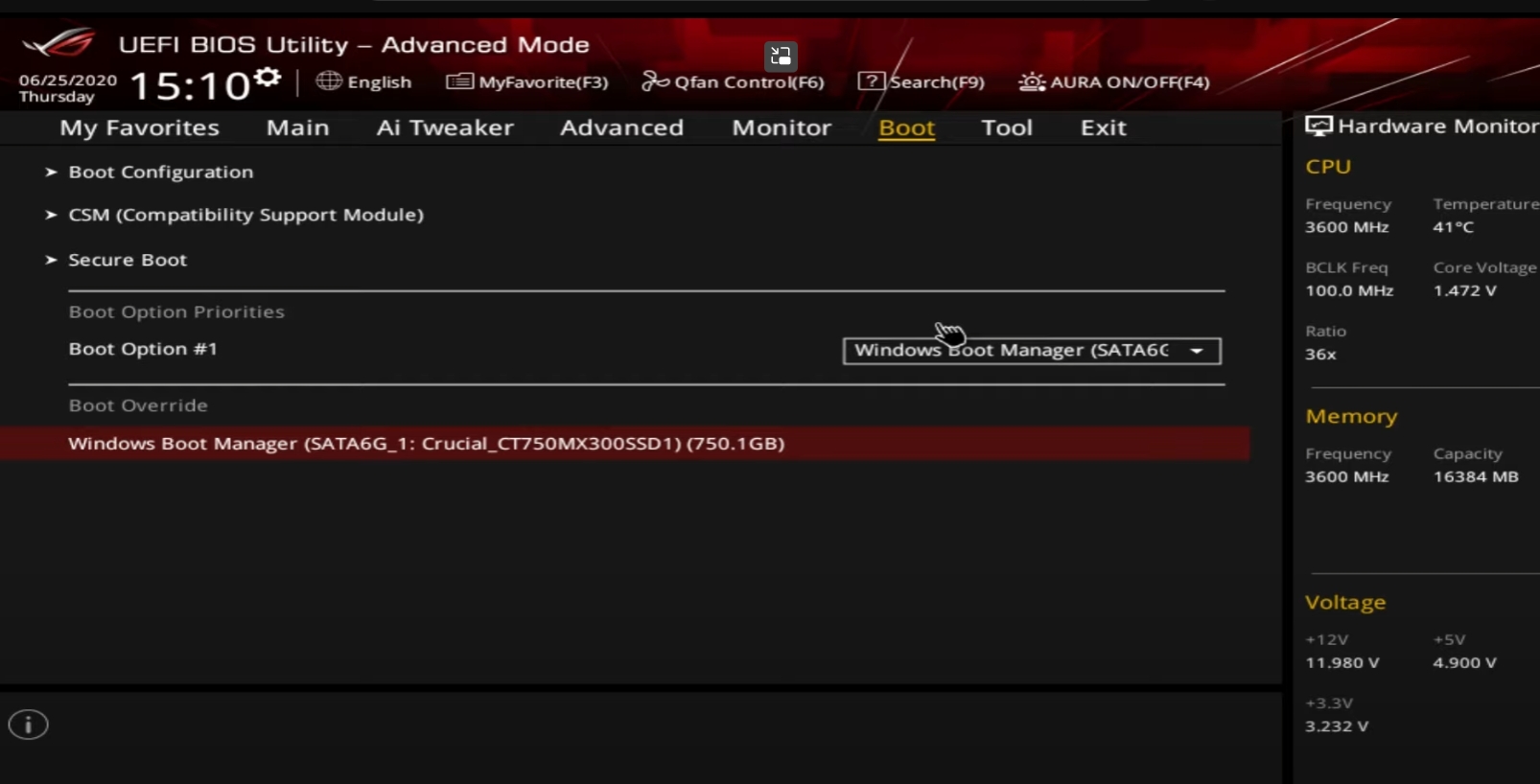Image resolution: width=1540 pixels, height=784 pixels.
Task: Boot override to Windows Boot Manager Crucial
Action: (624, 444)
